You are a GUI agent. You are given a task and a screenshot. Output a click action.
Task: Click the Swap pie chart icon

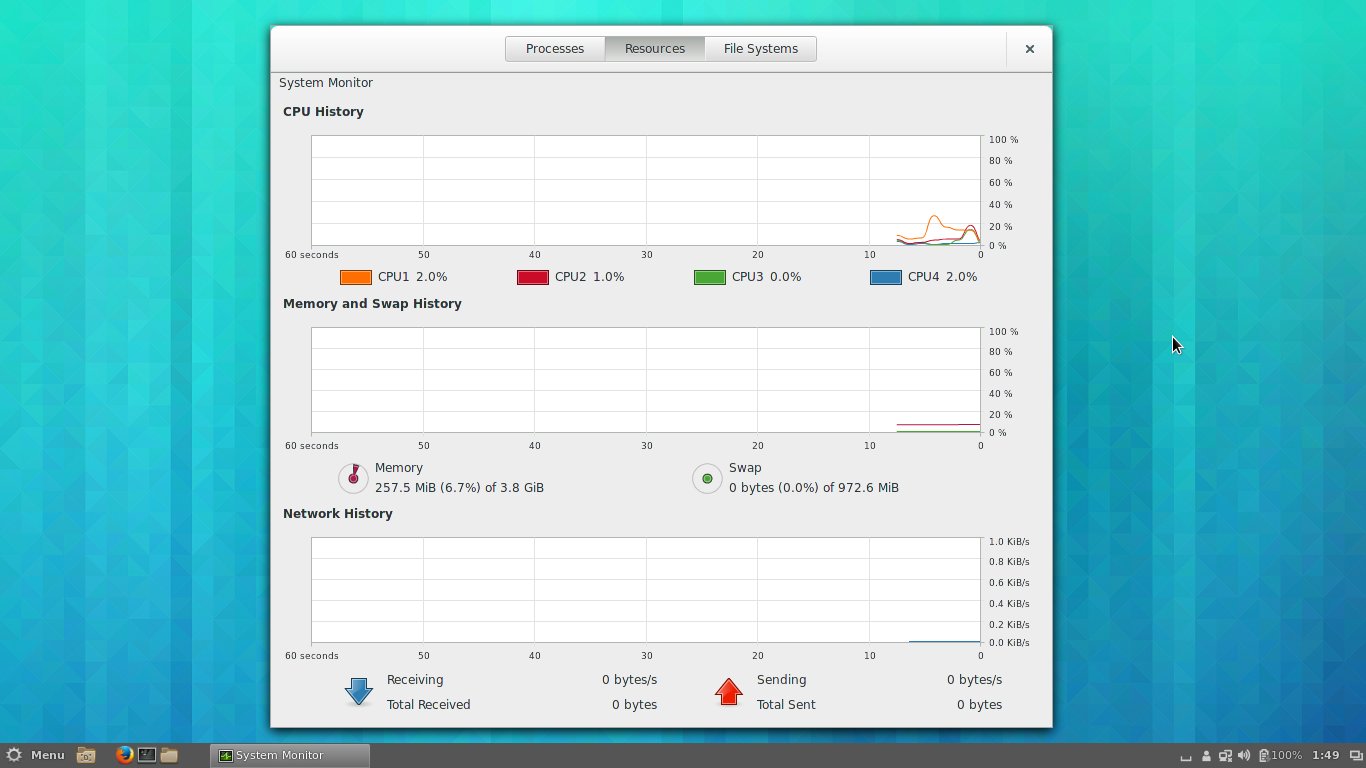point(707,478)
